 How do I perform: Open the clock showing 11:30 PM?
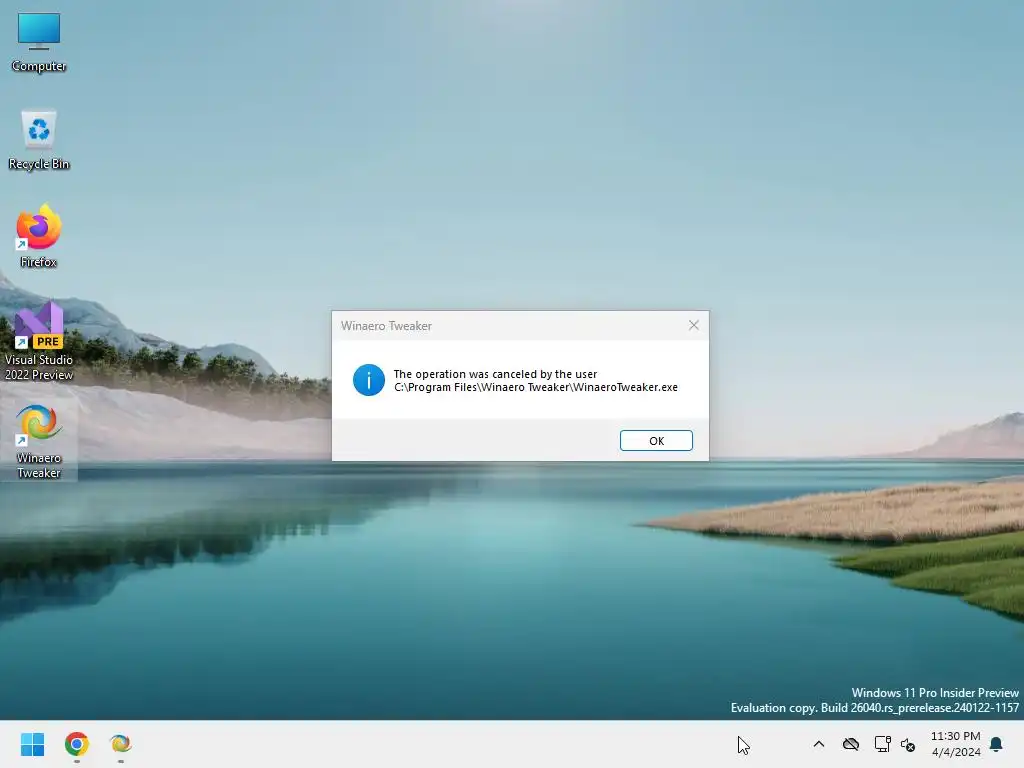955,744
